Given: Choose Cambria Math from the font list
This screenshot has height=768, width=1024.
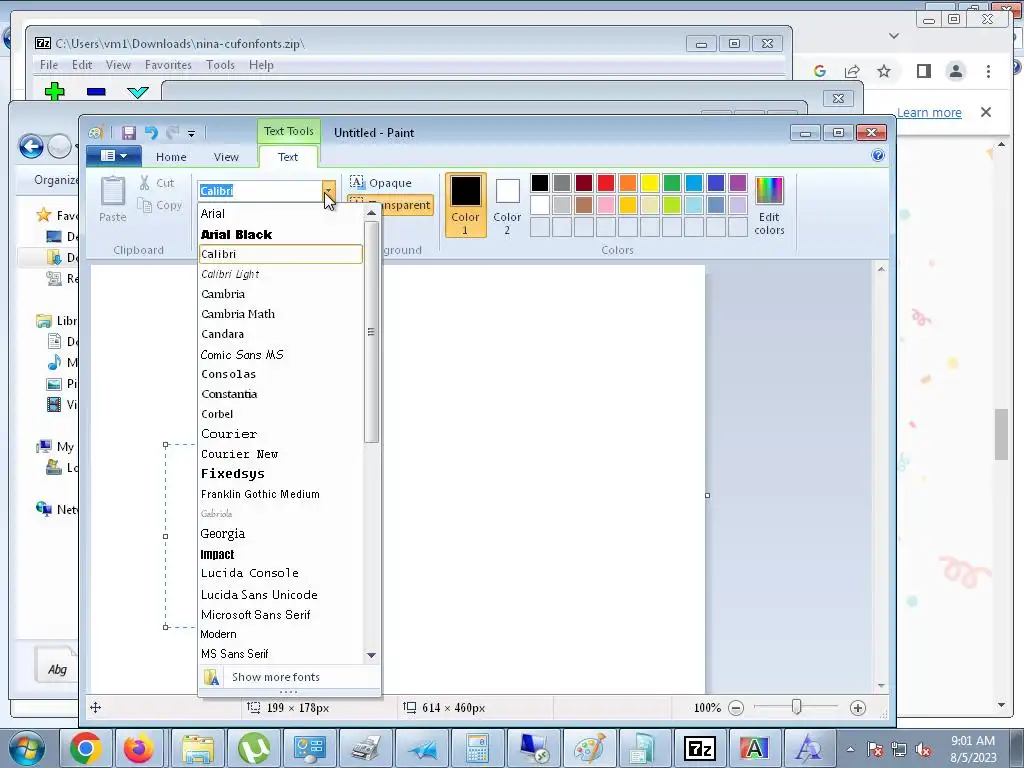Looking at the screenshot, I should coord(281,314).
